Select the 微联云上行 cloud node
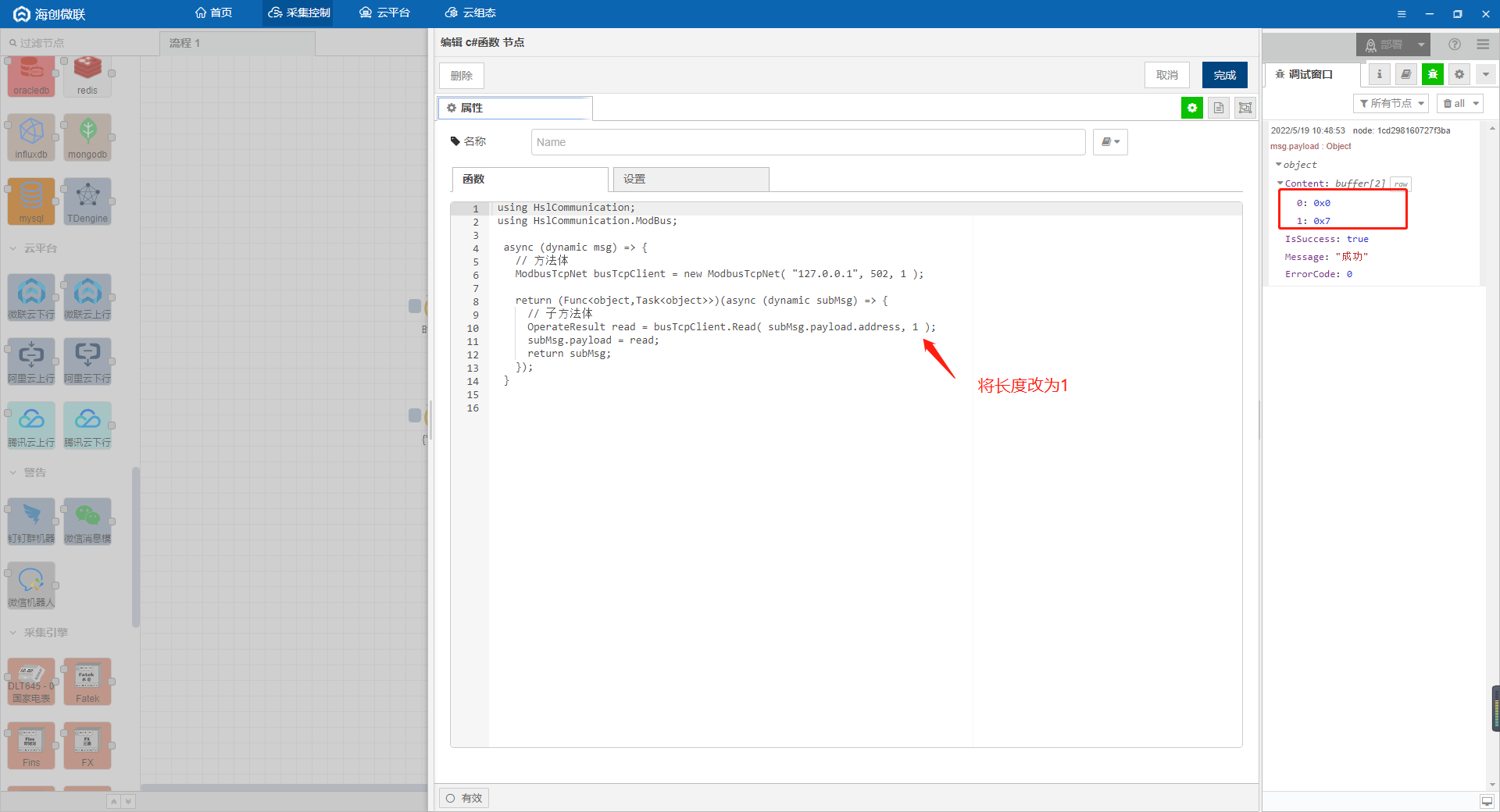The width and height of the screenshot is (1500, 812). pyautogui.click(x=87, y=297)
